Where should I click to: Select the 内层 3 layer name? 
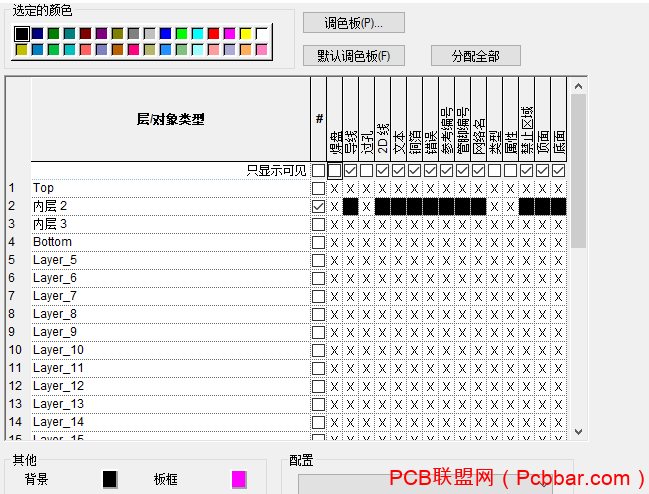[50, 224]
